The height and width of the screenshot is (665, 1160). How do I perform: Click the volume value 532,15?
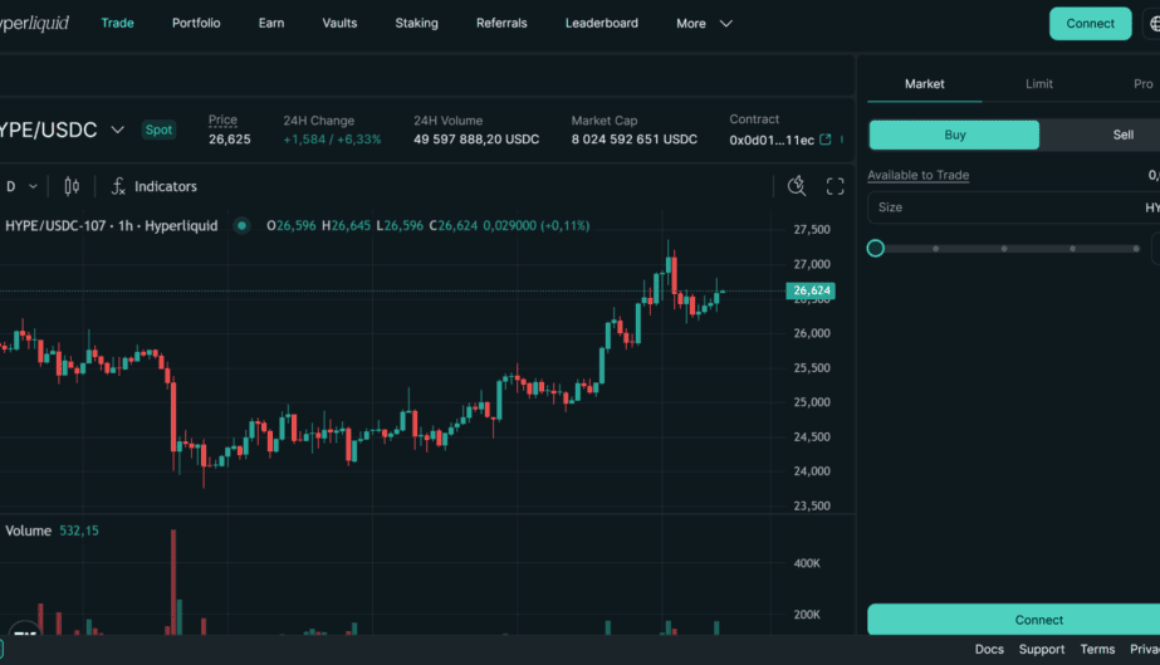78,530
